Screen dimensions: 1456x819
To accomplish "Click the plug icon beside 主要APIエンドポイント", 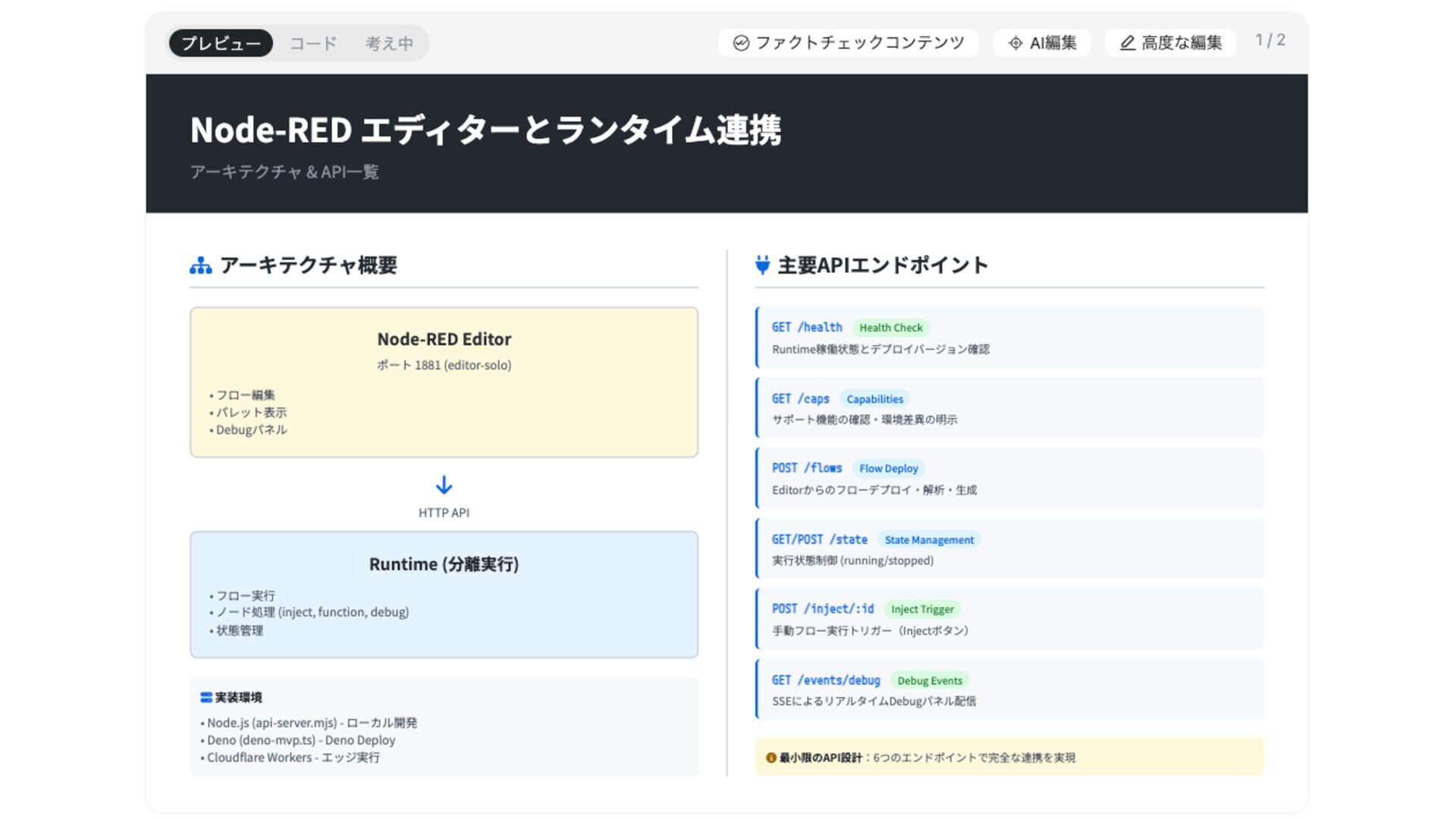I will coord(763,265).
